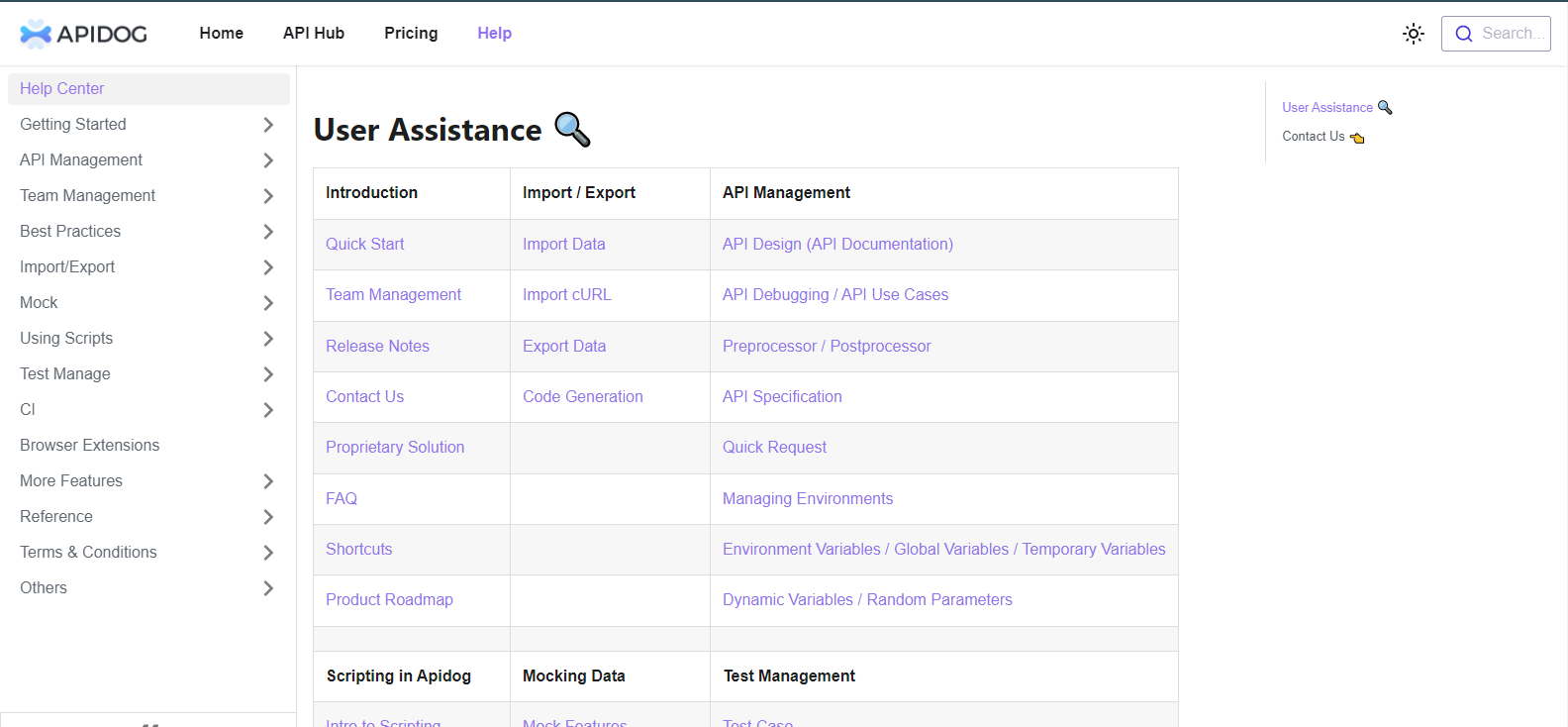Open the Release Notes link
1568x727 pixels.
[x=377, y=346]
